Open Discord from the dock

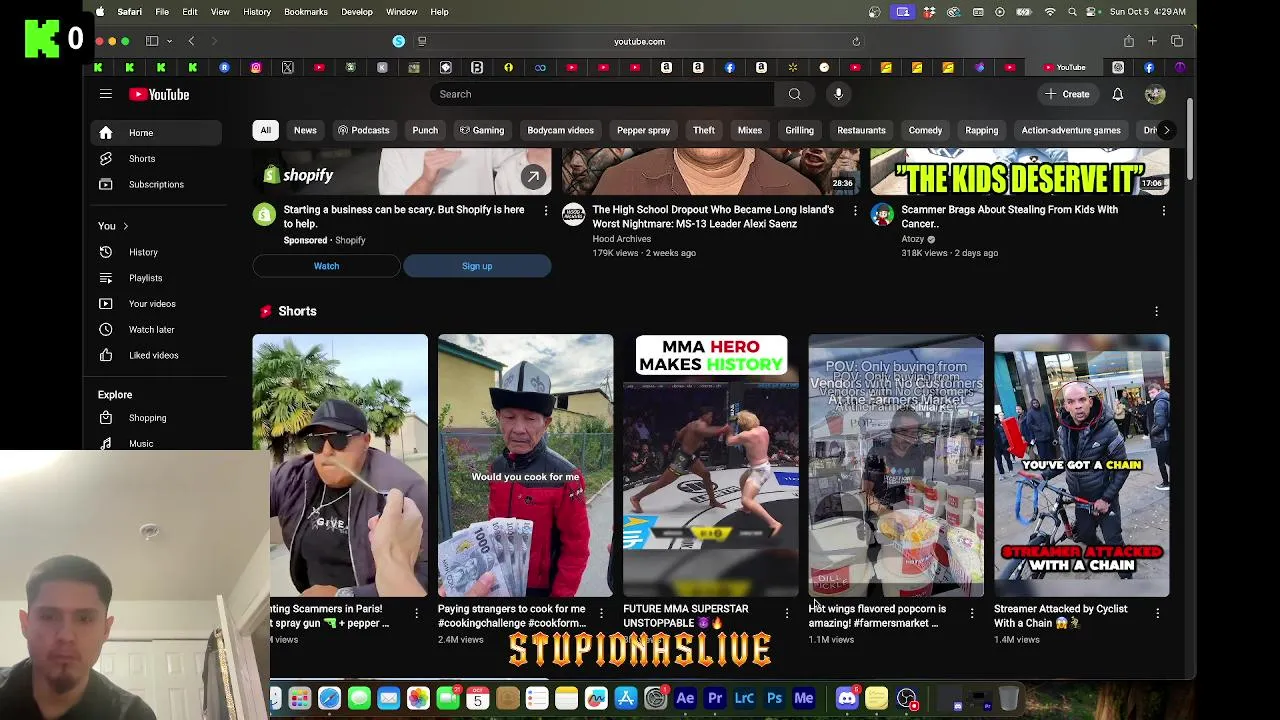[846, 698]
